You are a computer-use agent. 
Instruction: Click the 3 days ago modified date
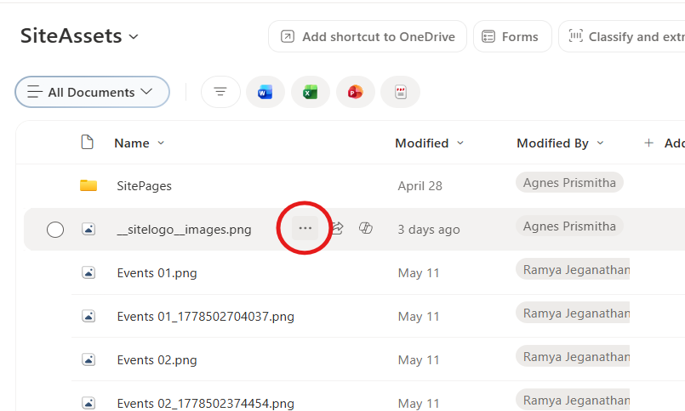pos(429,230)
